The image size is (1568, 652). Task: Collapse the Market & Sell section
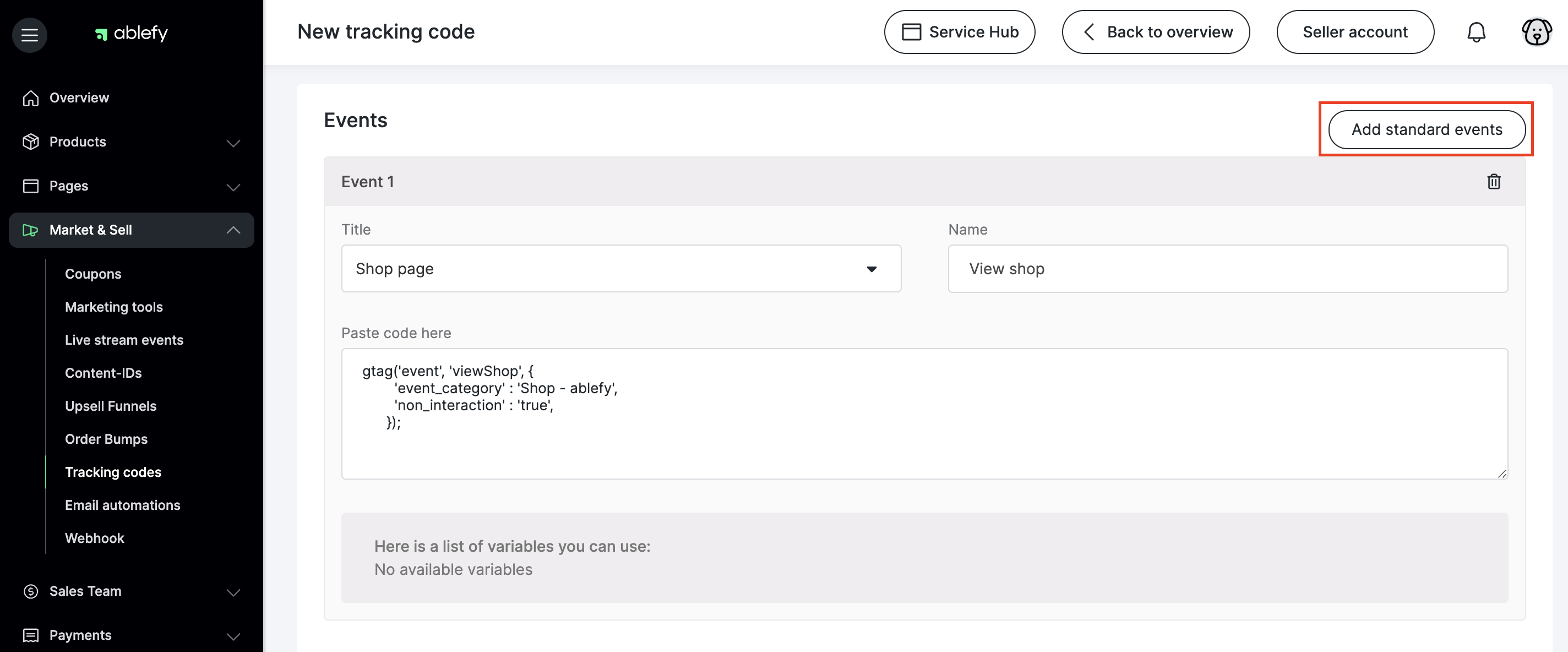[x=233, y=230]
